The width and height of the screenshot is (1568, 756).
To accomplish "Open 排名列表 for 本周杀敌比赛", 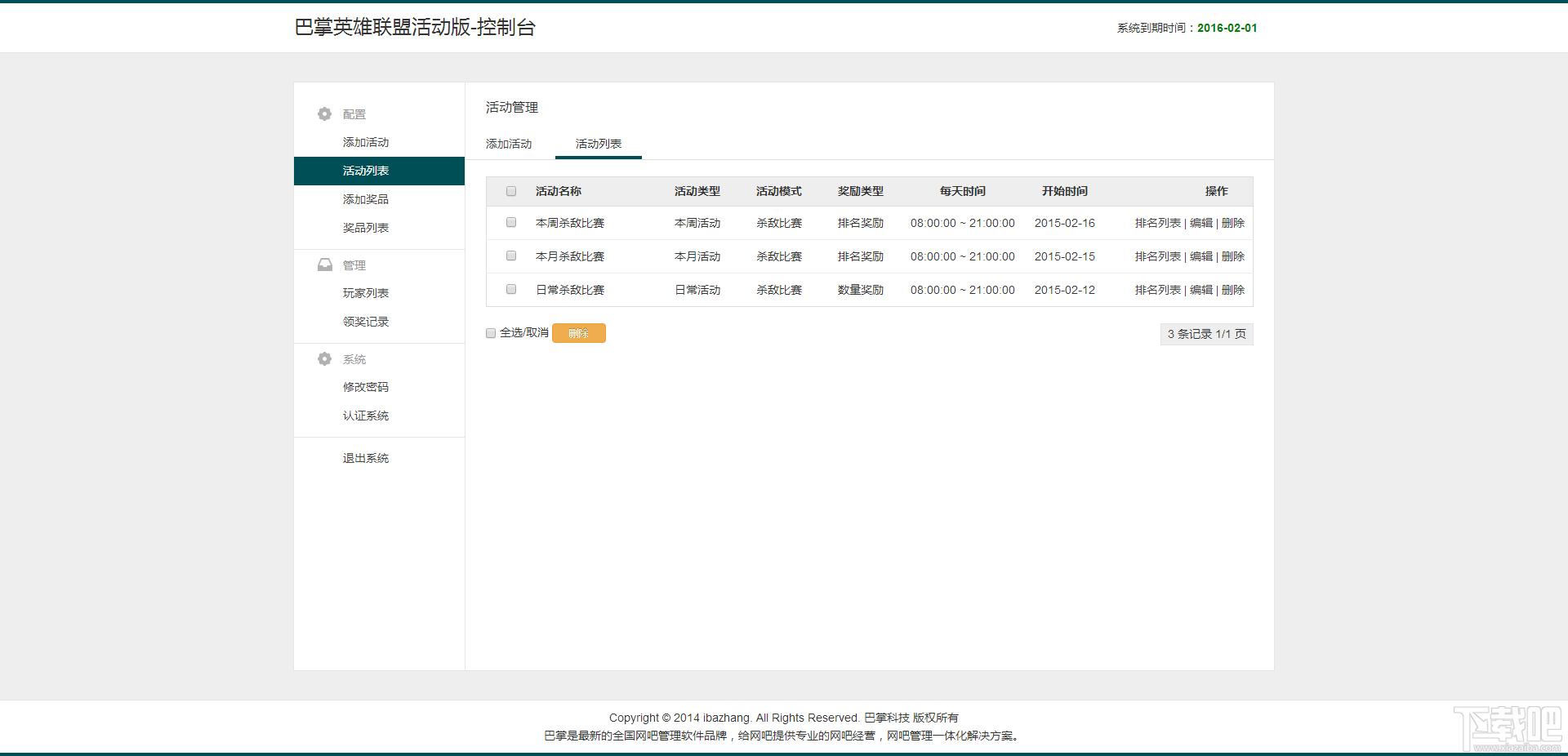I will tap(1158, 223).
